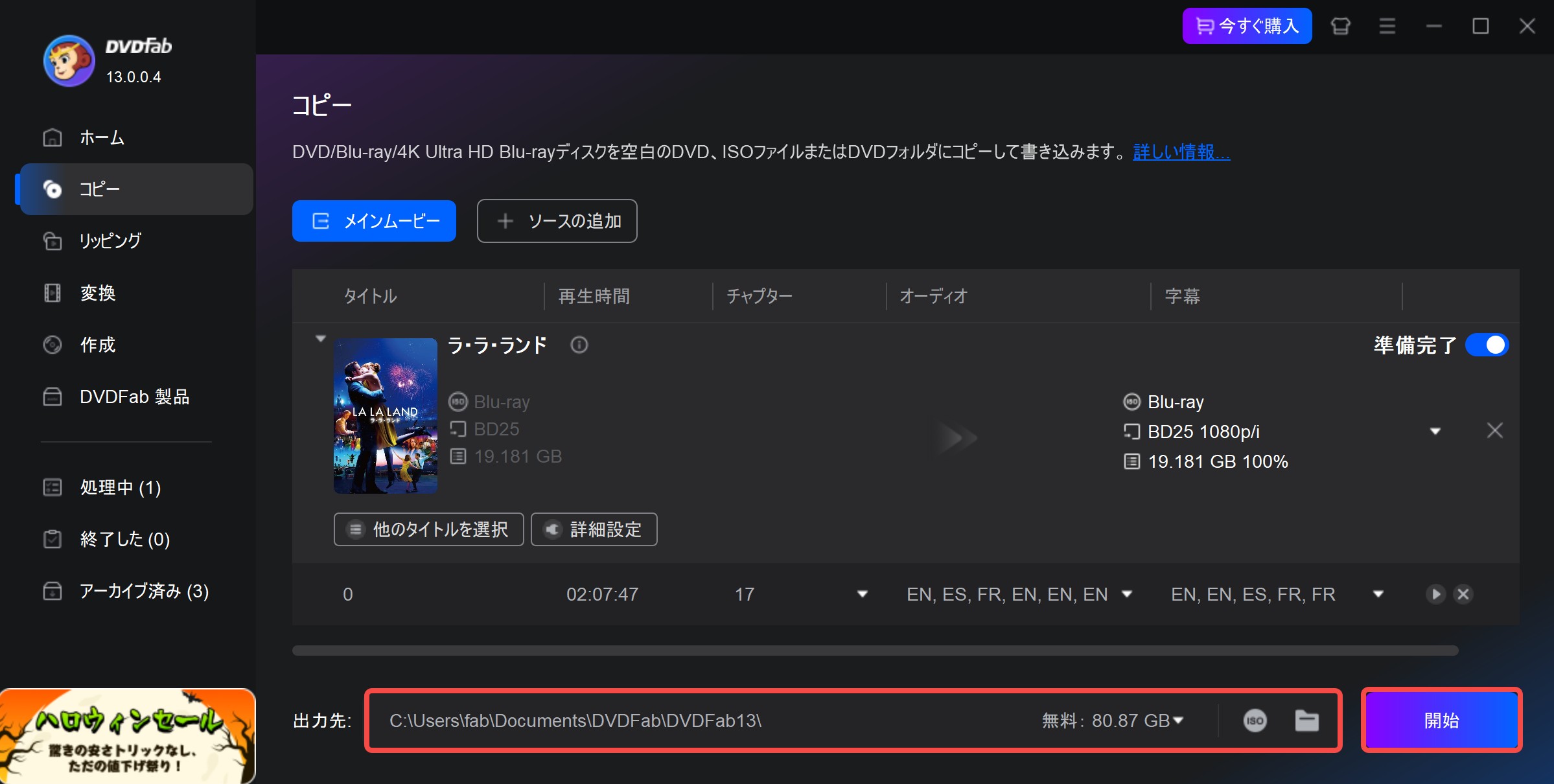Start the copy with 開始 button
Viewport: 1554px width, 784px height.
pyautogui.click(x=1441, y=721)
